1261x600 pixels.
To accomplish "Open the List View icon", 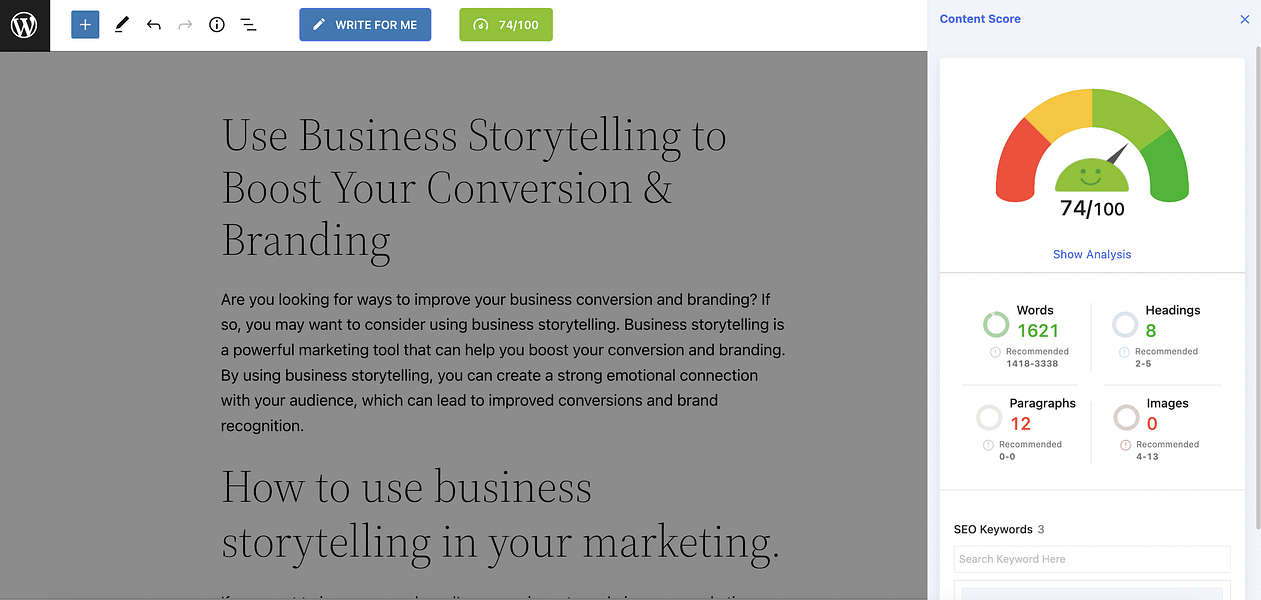I will (249, 25).
